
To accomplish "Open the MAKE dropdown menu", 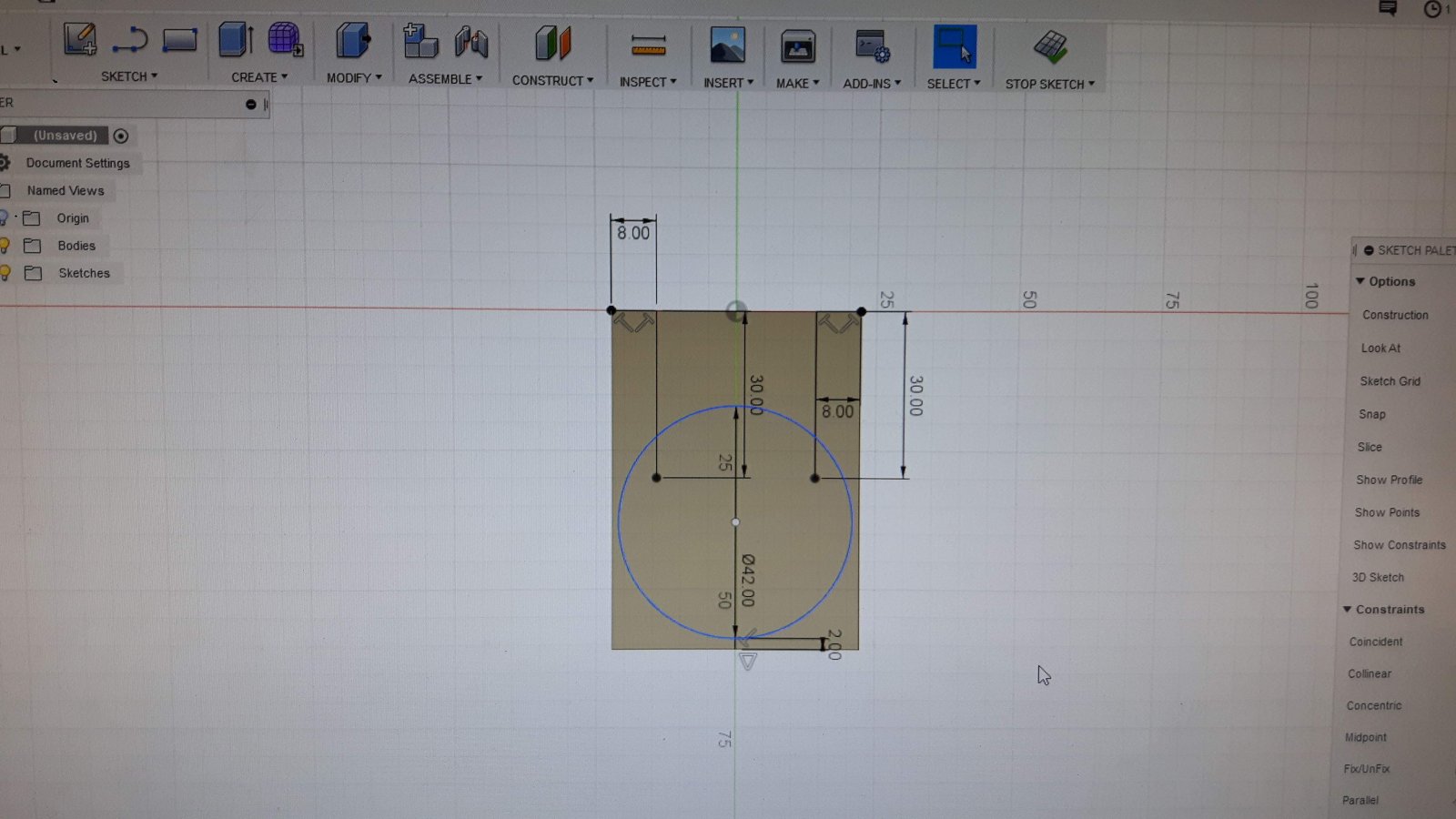I will 797,83.
